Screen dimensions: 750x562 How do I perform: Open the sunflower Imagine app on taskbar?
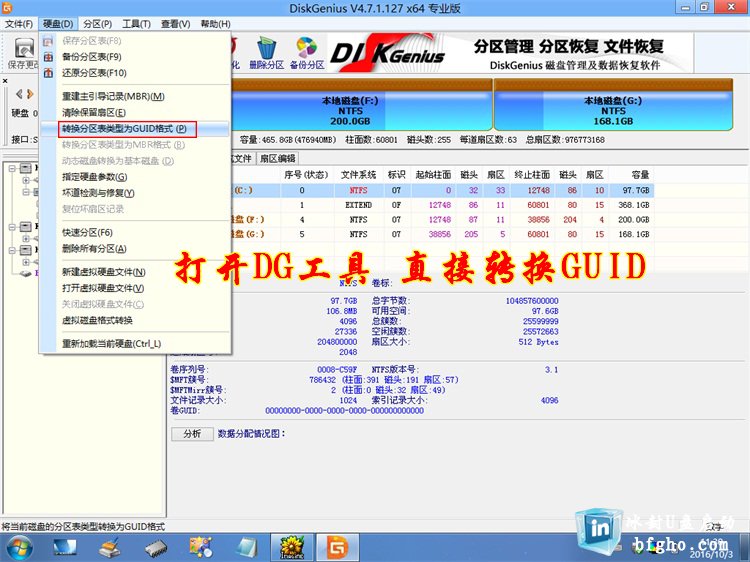point(292,548)
